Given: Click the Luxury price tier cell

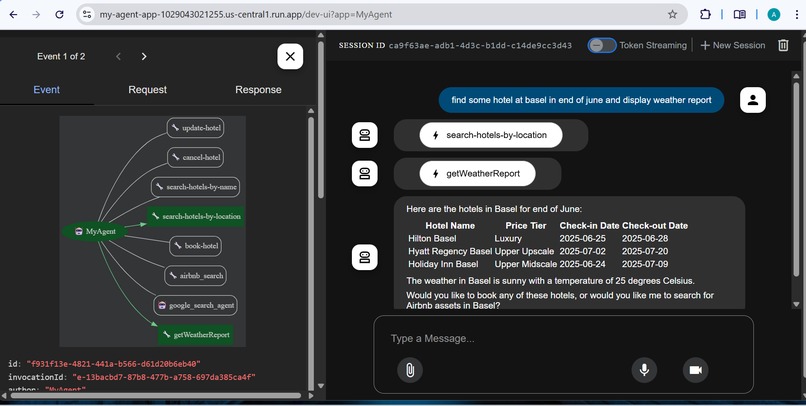Looking at the screenshot, I should [x=508, y=238].
